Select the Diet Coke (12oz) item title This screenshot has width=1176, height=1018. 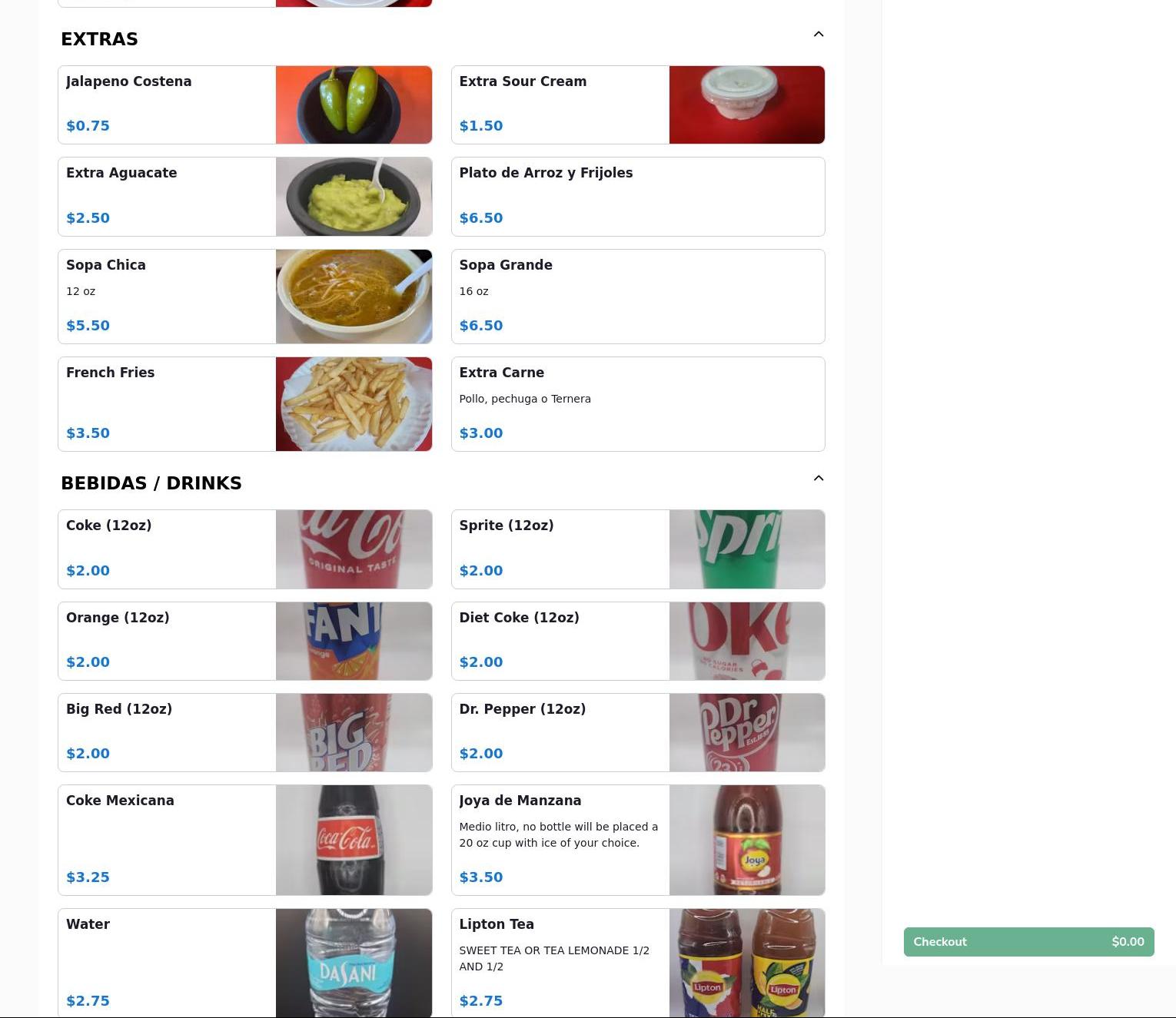(x=519, y=618)
